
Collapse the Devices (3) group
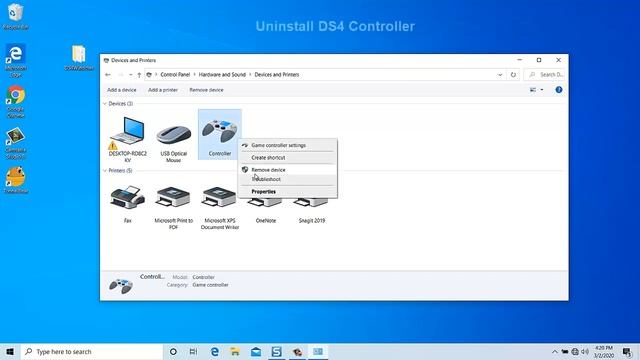pos(105,104)
